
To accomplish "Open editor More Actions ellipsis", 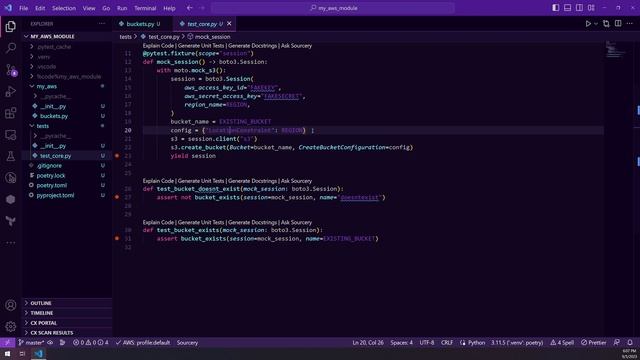I will pos(630,24).
